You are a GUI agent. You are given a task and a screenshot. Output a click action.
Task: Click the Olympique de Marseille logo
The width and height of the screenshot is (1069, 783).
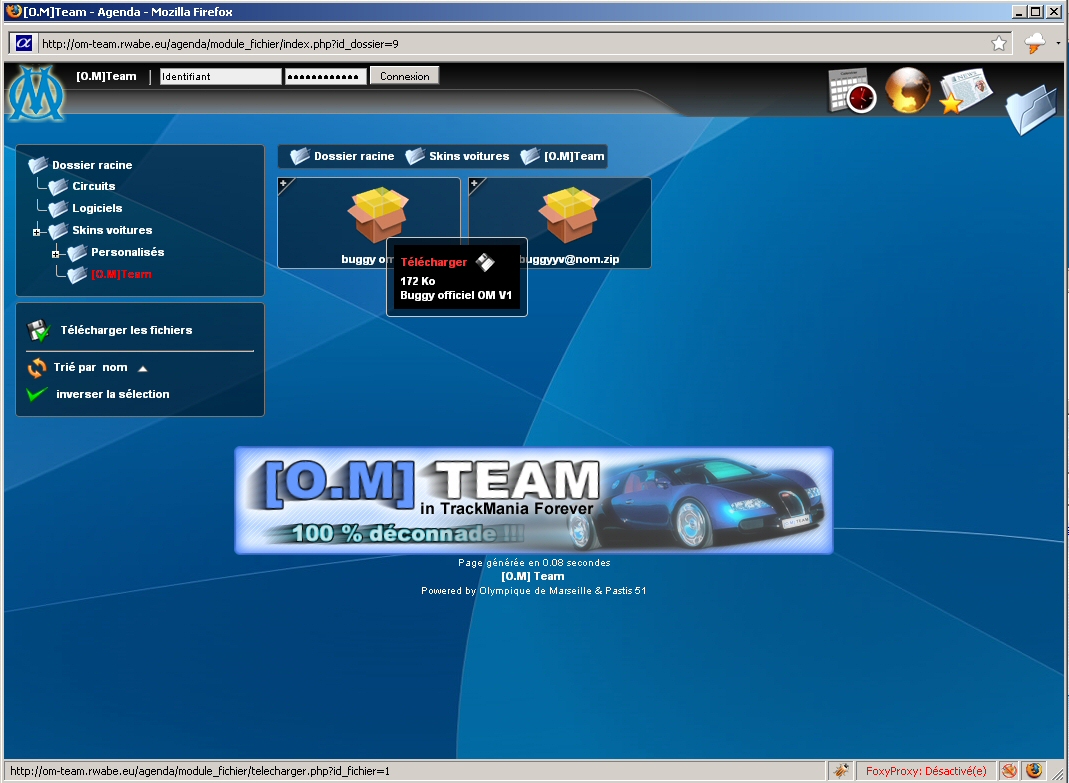pyautogui.click(x=35, y=93)
